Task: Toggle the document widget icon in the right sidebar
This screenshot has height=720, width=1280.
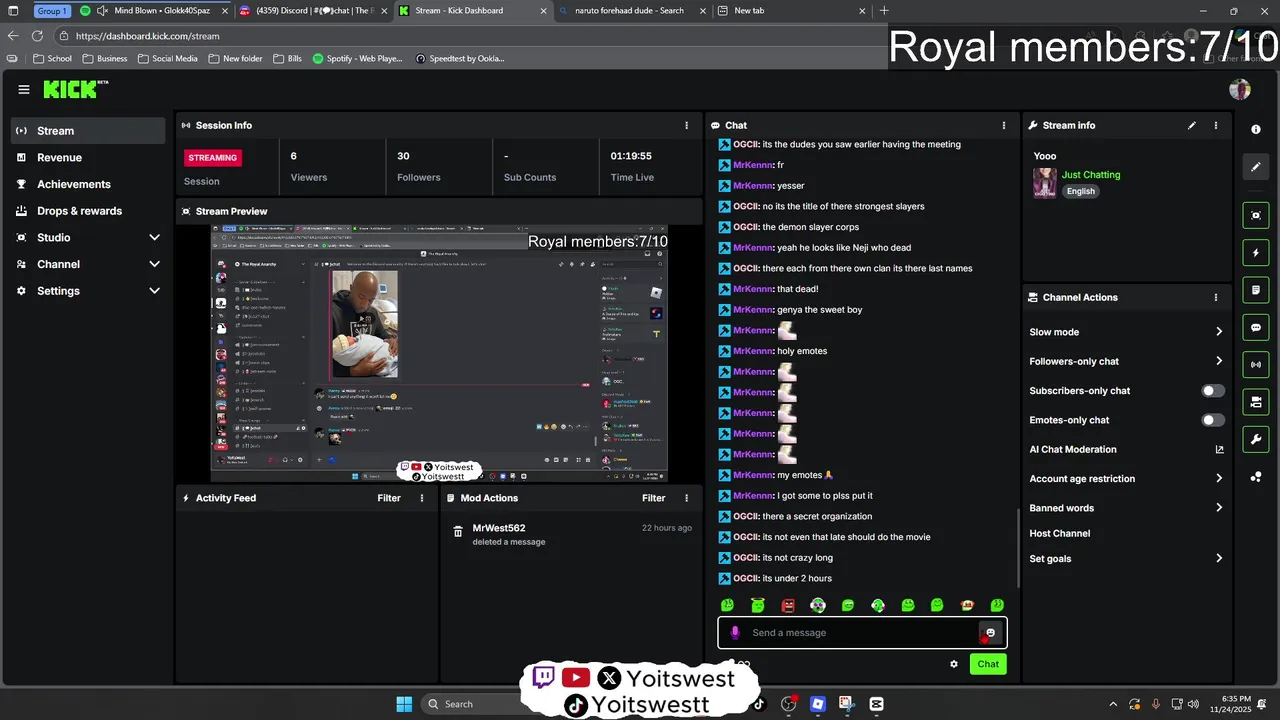Action: [1256, 290]
